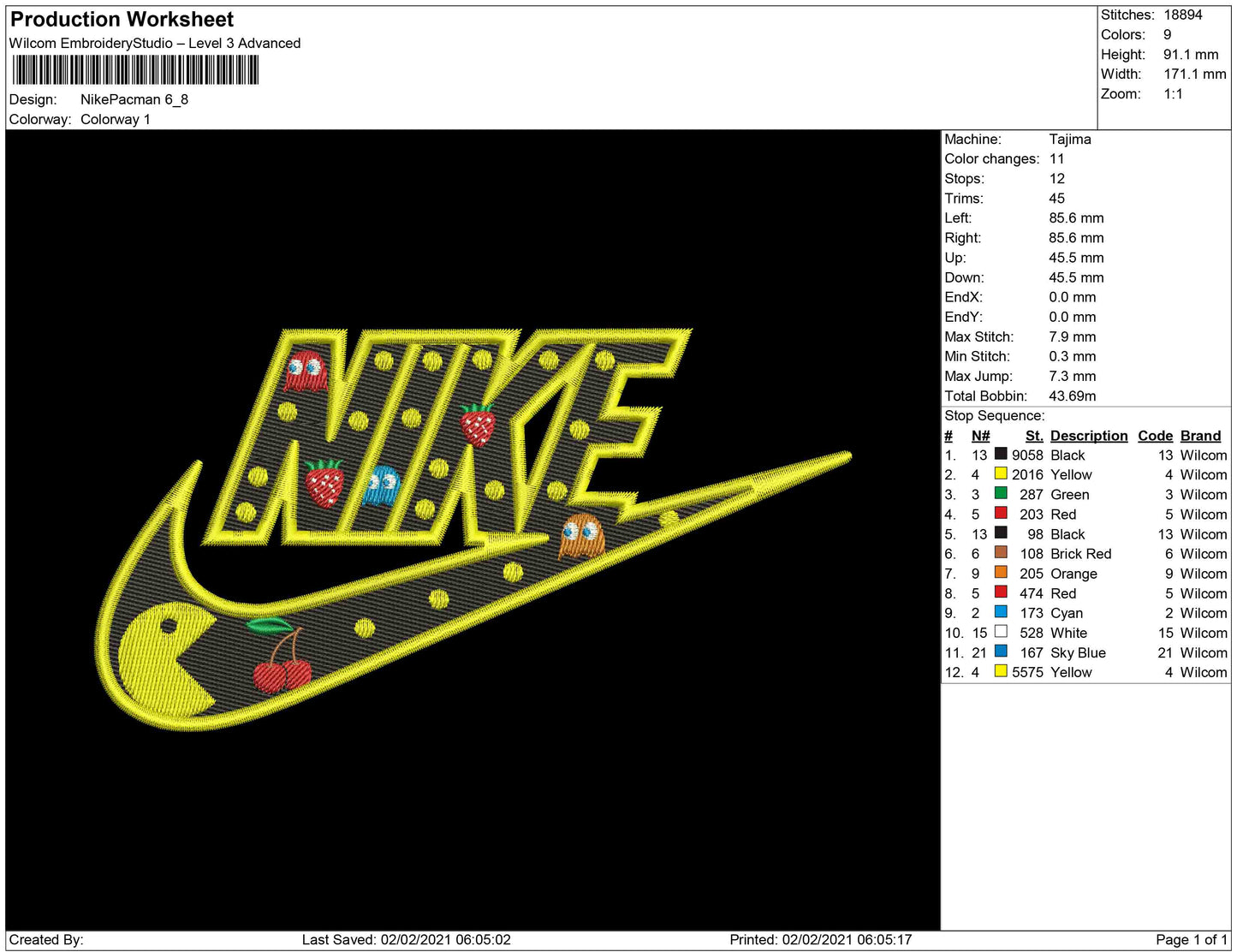Click the Width value "171.1 mm"
This screenshot has width=1237, height=952.
1194,74
